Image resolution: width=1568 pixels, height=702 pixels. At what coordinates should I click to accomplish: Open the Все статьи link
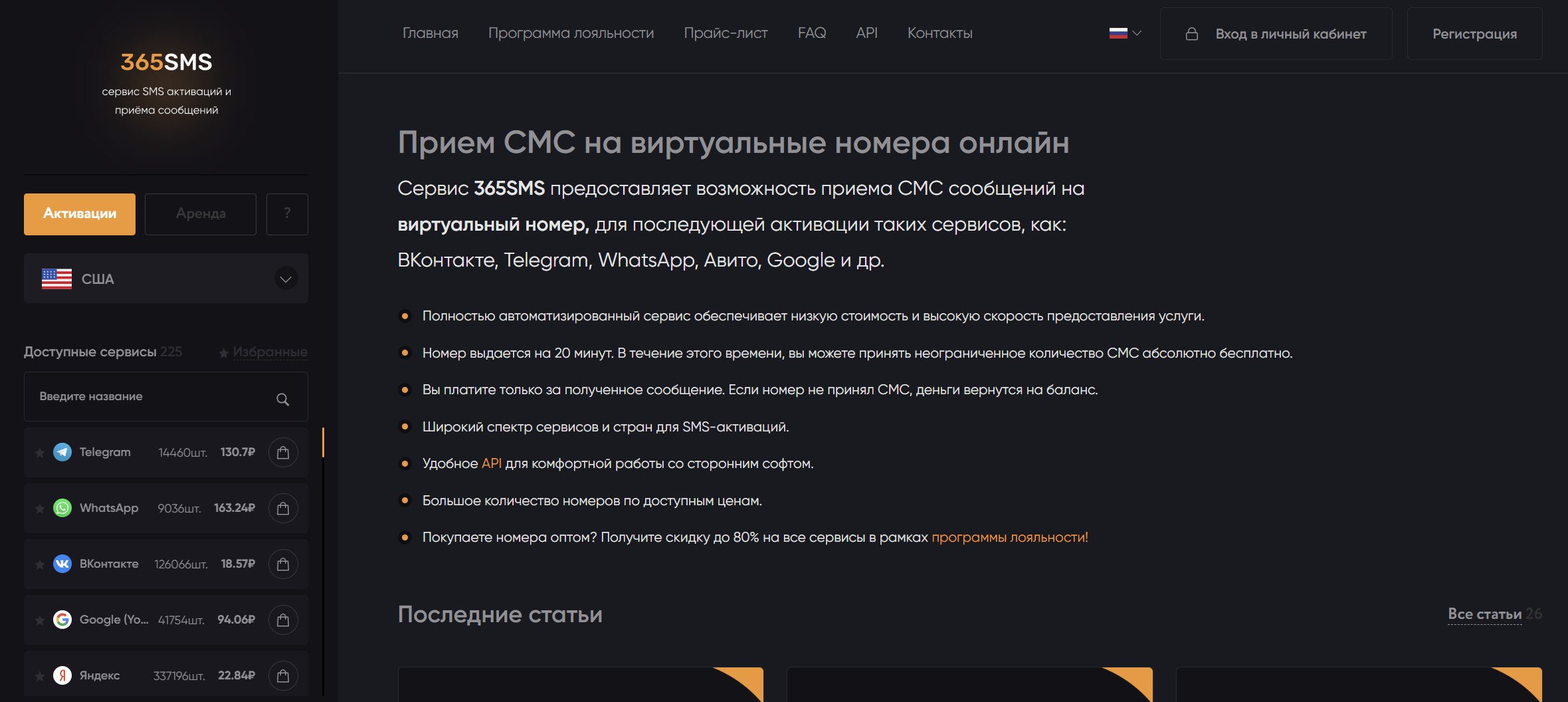[1485, 614]
